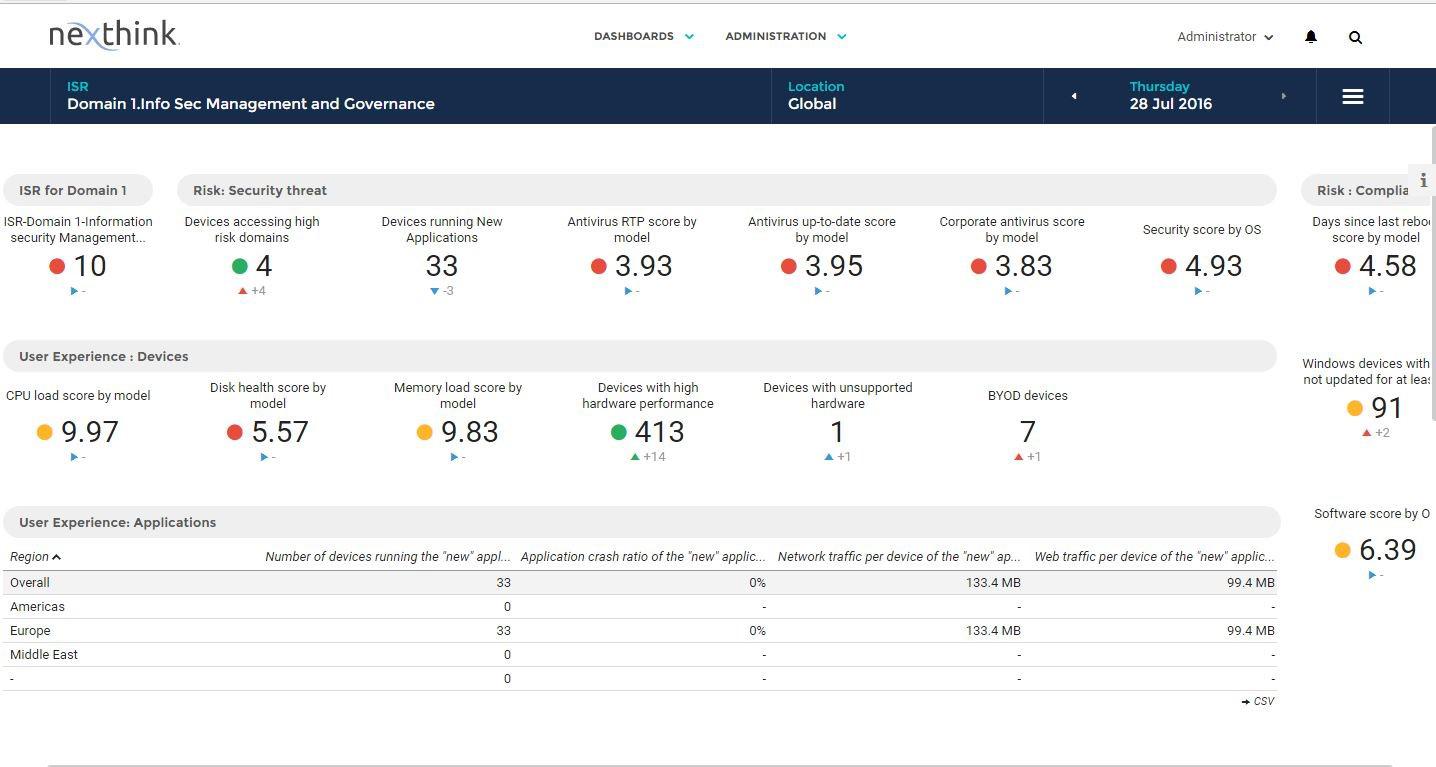The height and width of the screenshot is (767, 1436).
Task: Click the Risk: Security threat section header
Action: (727, 190)
